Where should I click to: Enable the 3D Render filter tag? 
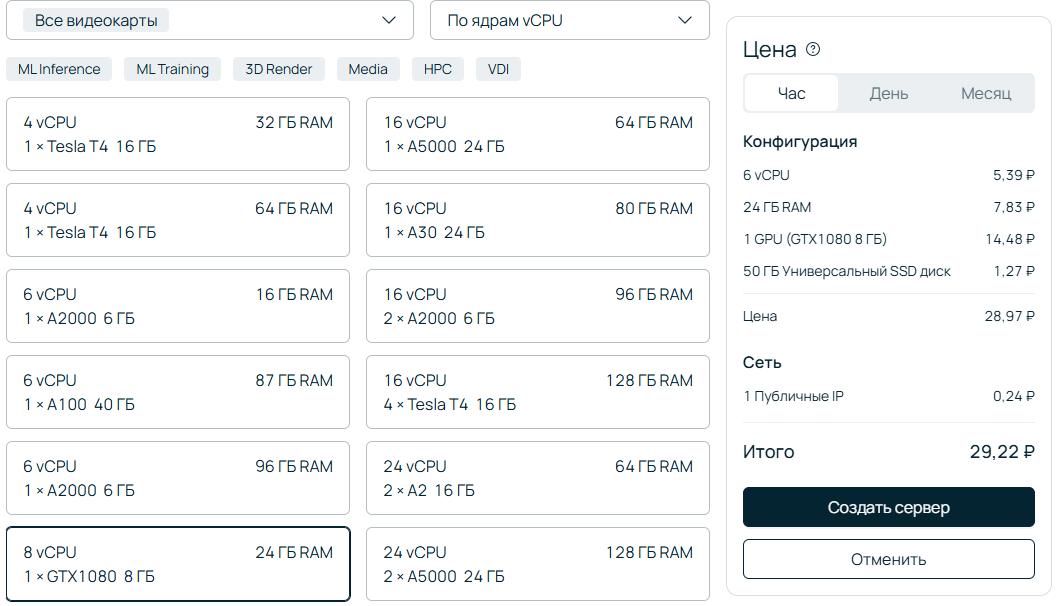point(279,69)
